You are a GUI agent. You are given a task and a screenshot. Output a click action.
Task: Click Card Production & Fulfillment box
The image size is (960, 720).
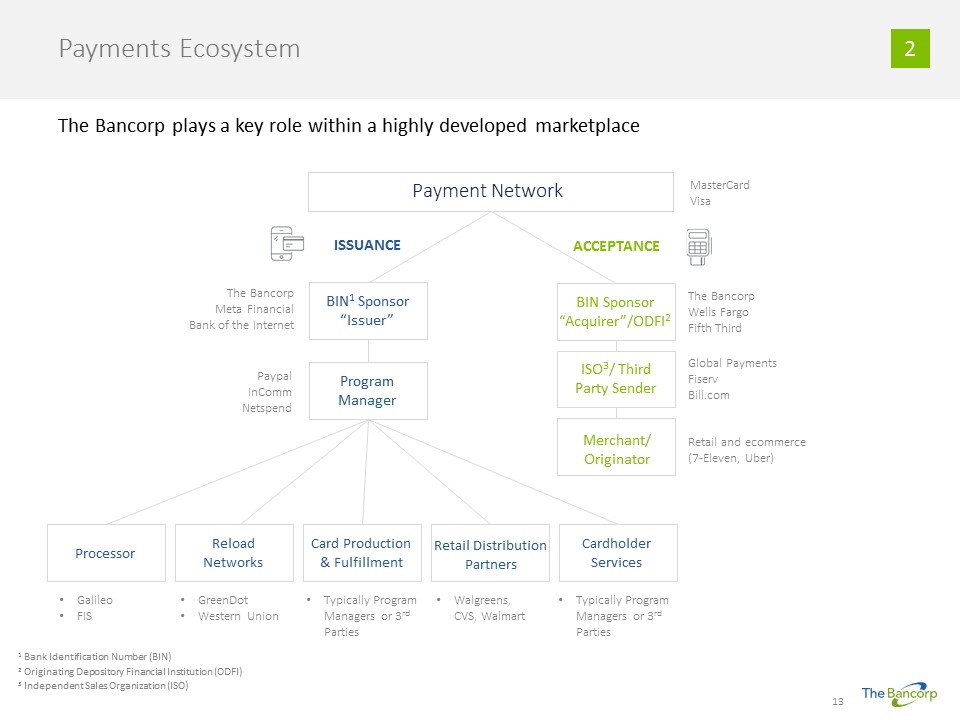(x=361, y=553)
